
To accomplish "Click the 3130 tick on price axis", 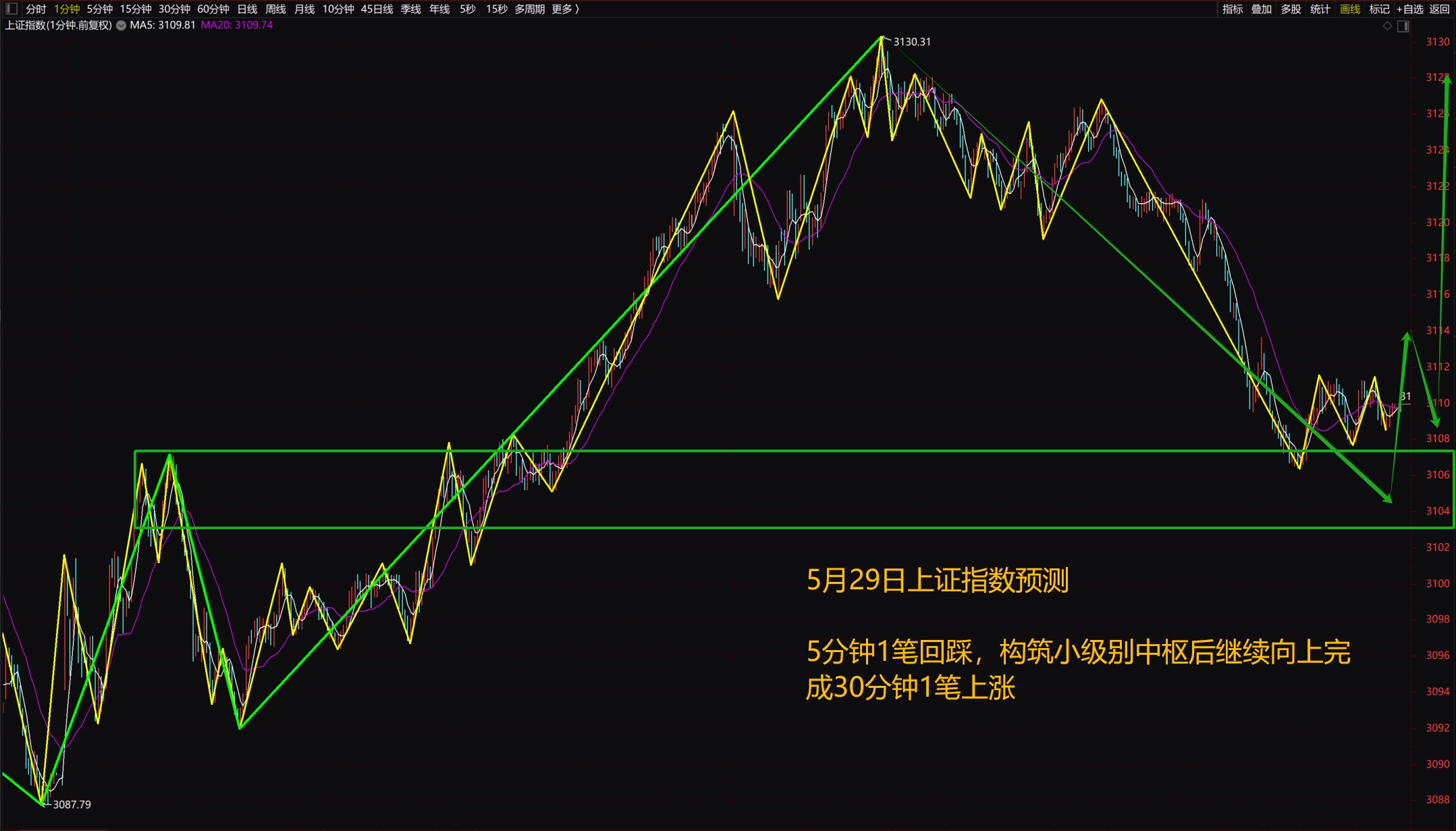I will [x=1438, y=42].
